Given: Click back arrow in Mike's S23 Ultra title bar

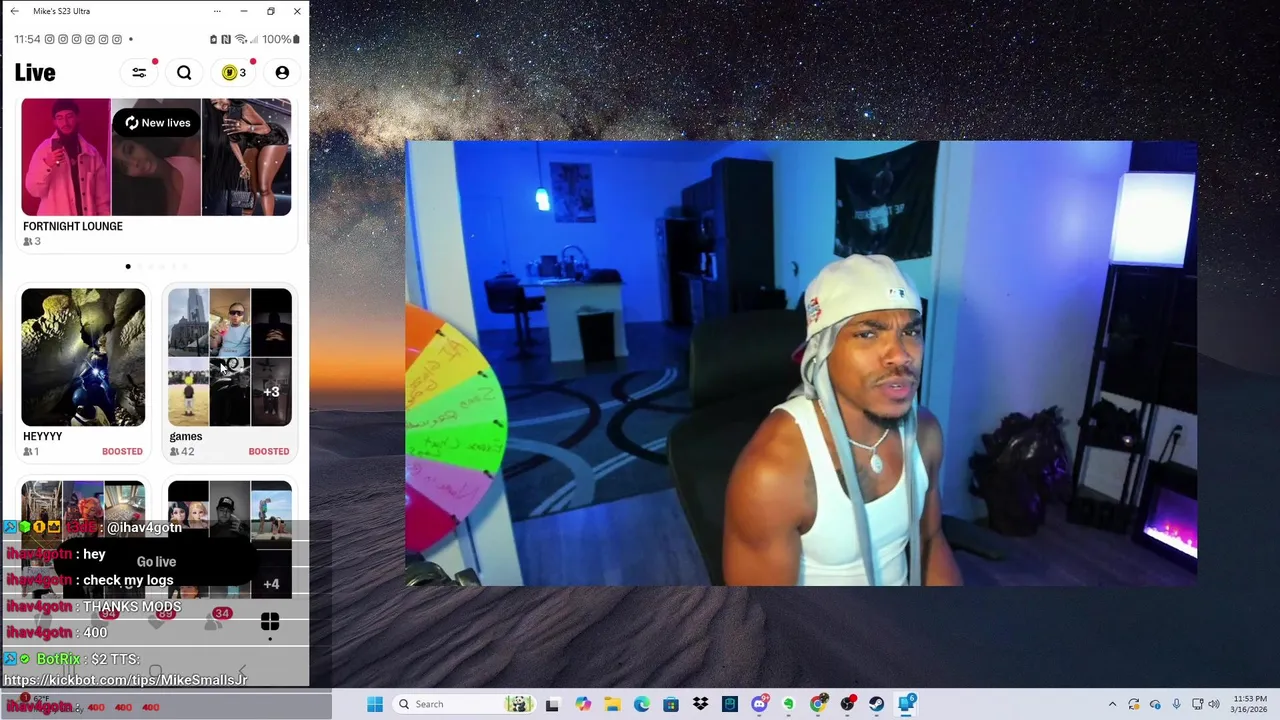Looking at the screenshot, I should pyautogui.click(x=14, y=11).
